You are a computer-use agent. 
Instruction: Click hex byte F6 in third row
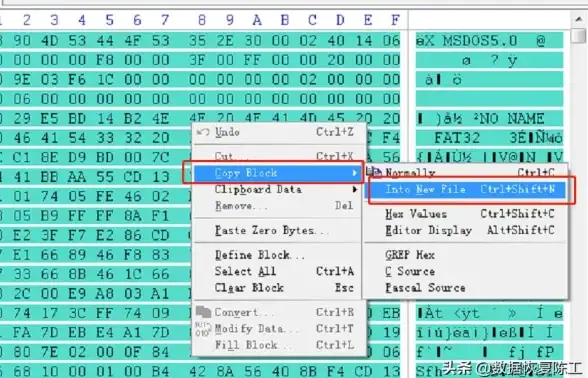[77, 79]
